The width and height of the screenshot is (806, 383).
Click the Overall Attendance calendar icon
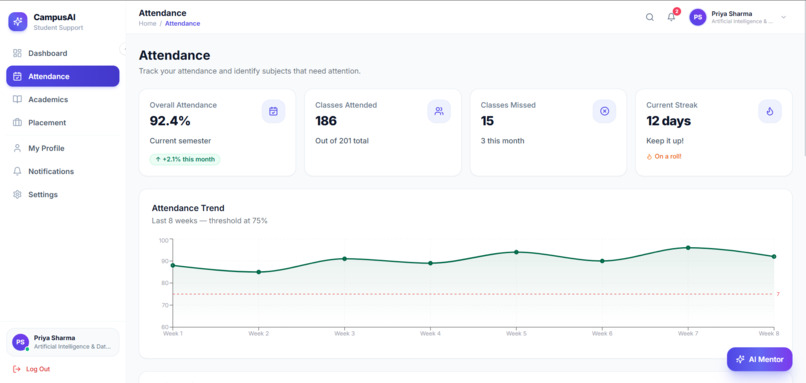click(x=273, y=111)
